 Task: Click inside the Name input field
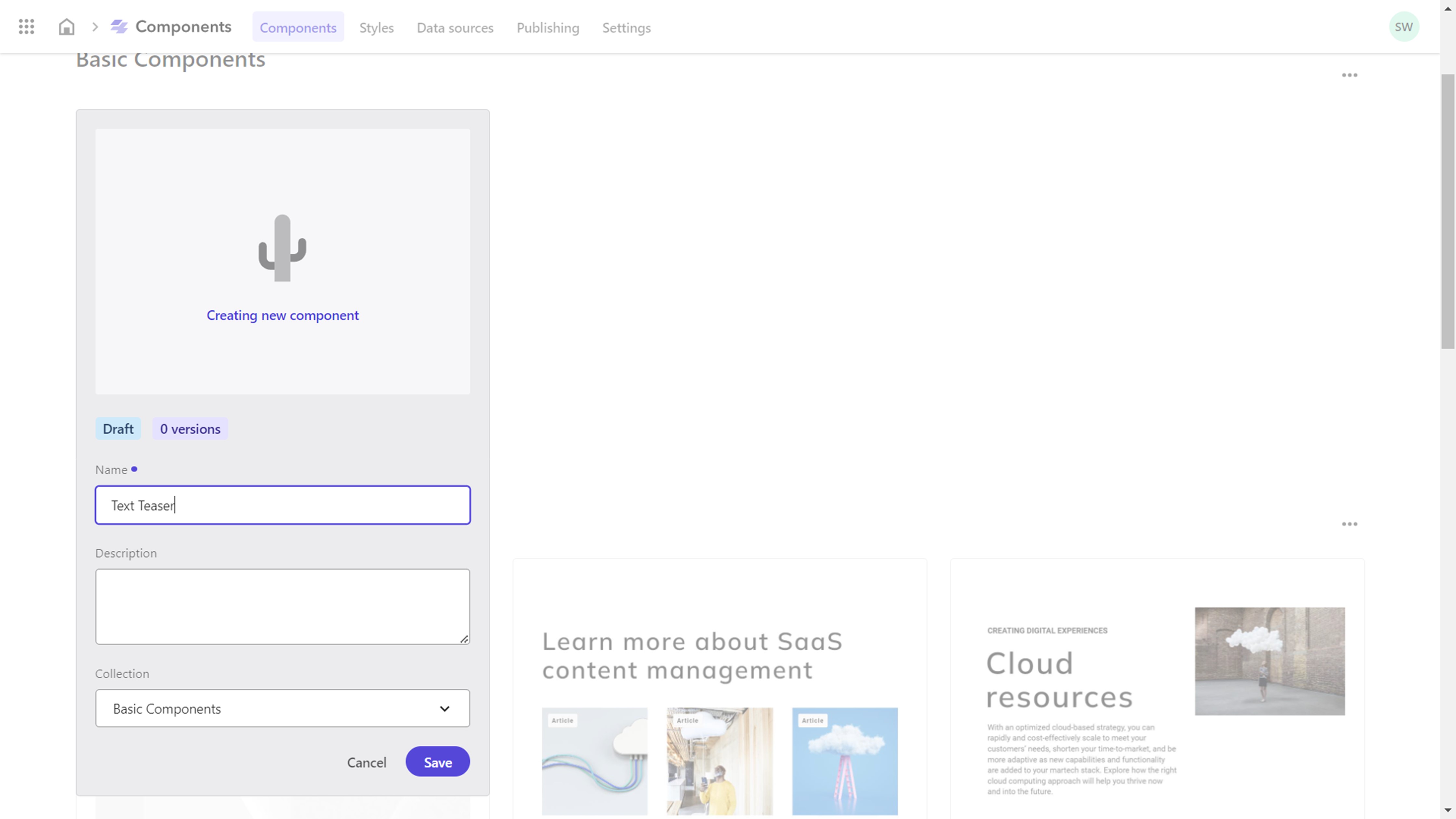point(282,505)
